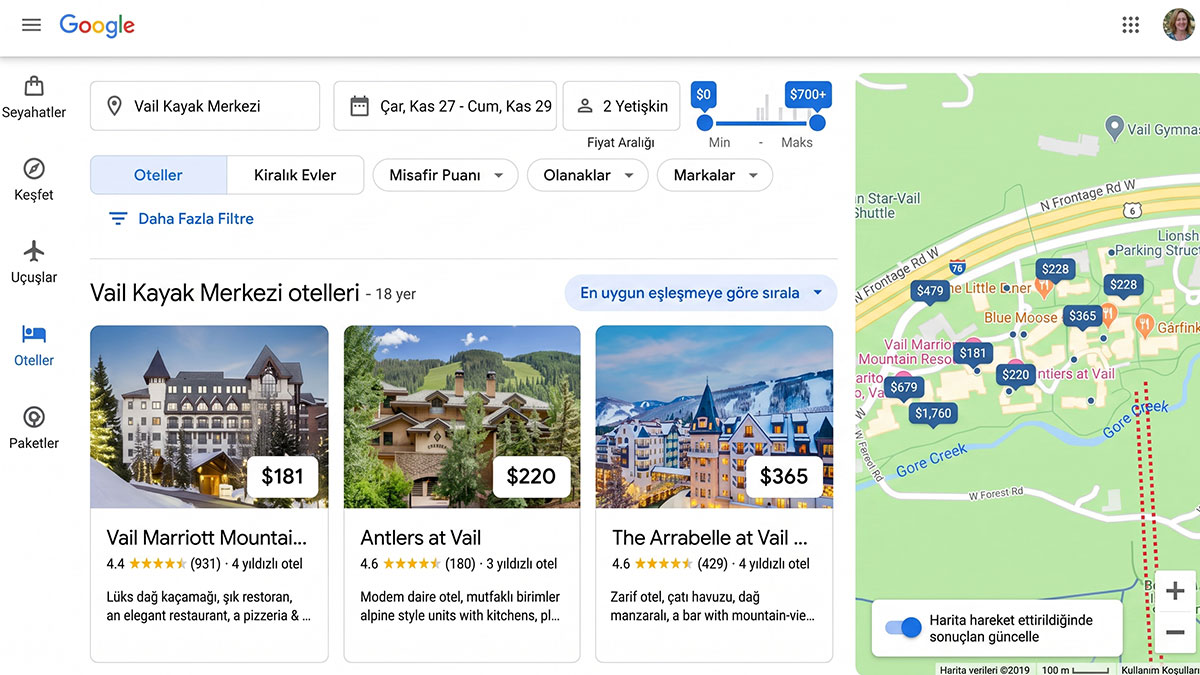1200x675 pixels.
Task: Click the Route 76 highway shield
Action: point(957,268)
